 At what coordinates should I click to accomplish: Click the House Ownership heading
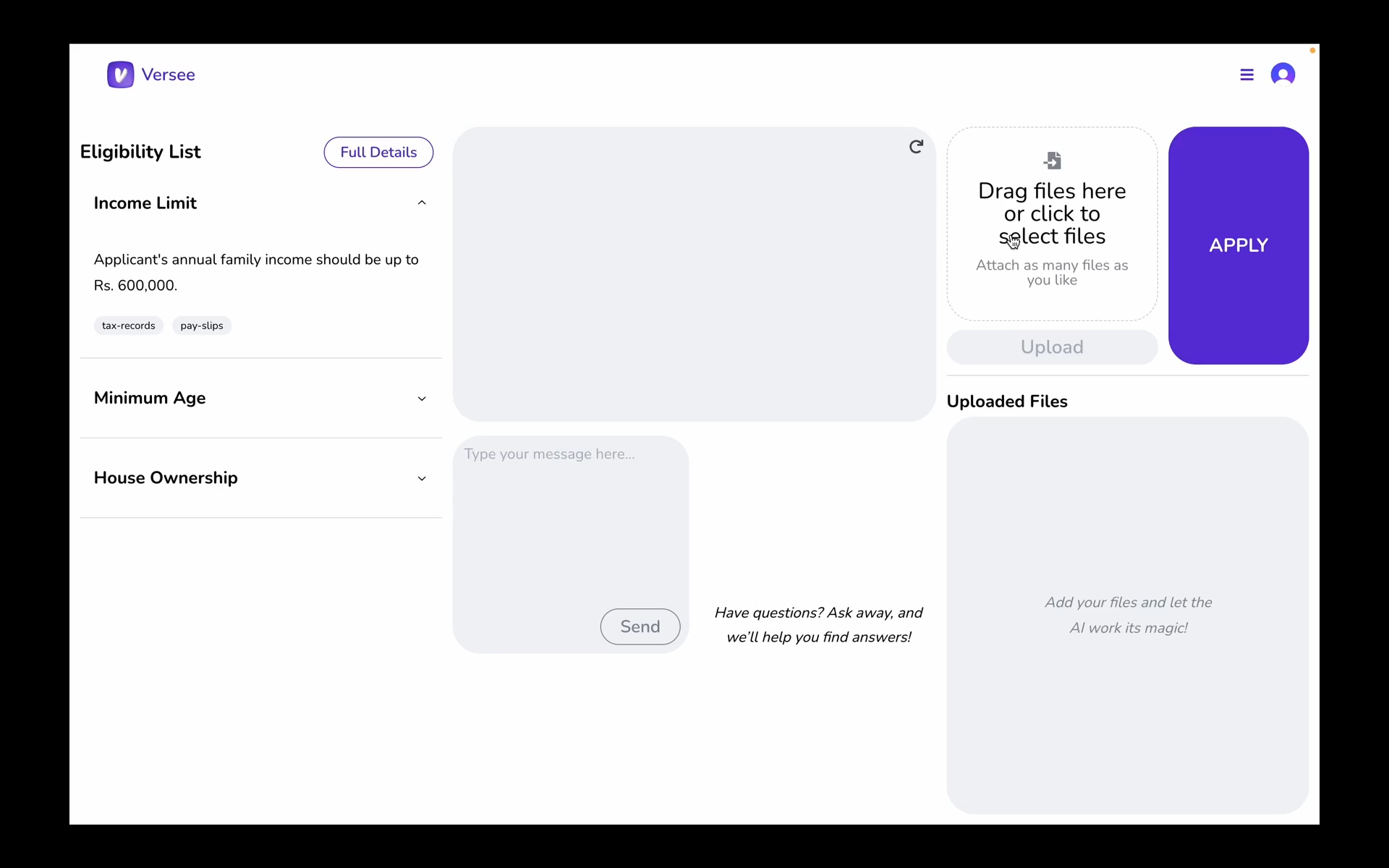166,477
